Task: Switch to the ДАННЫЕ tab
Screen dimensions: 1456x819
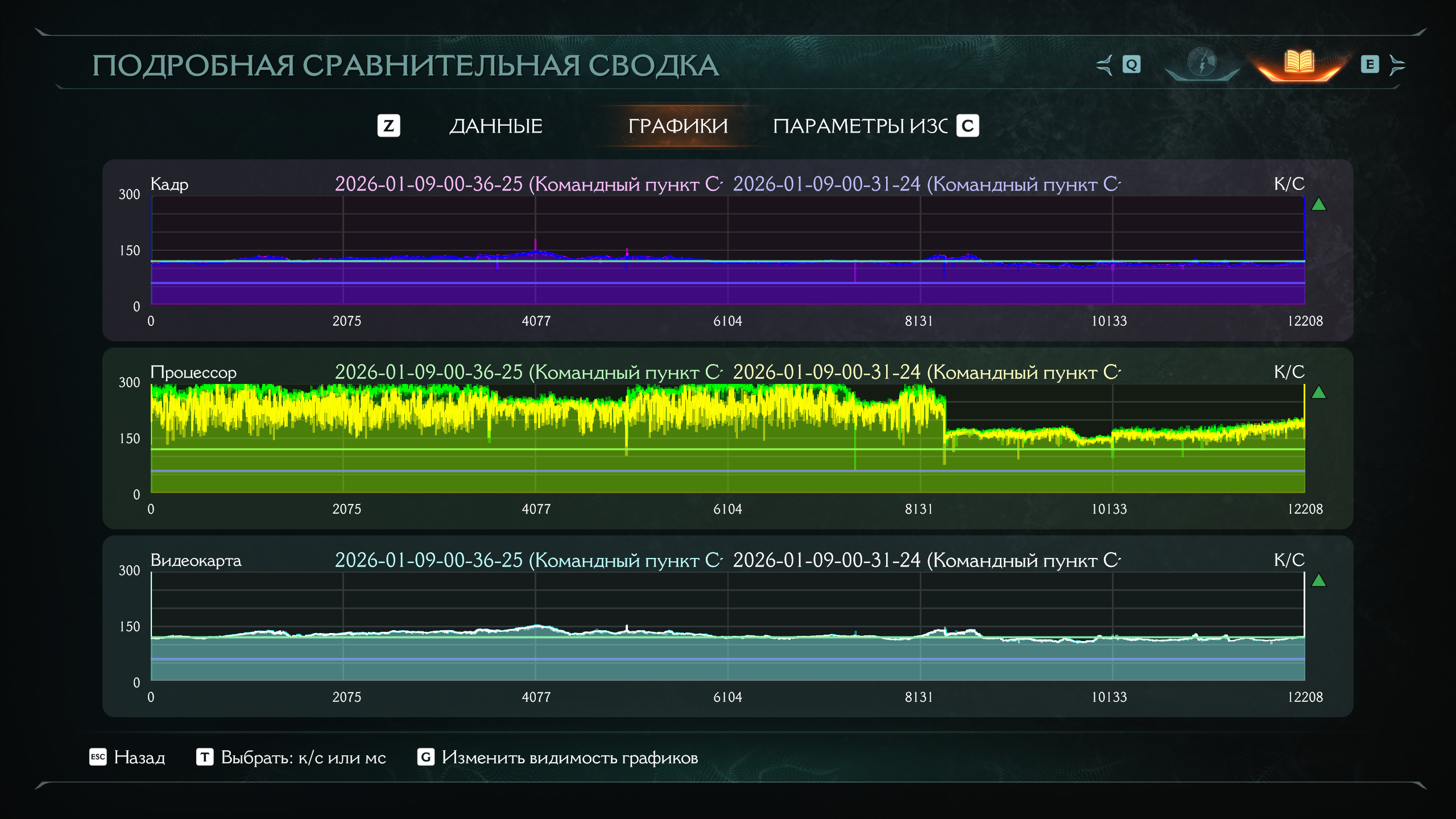Action: [x=495, y=126]
